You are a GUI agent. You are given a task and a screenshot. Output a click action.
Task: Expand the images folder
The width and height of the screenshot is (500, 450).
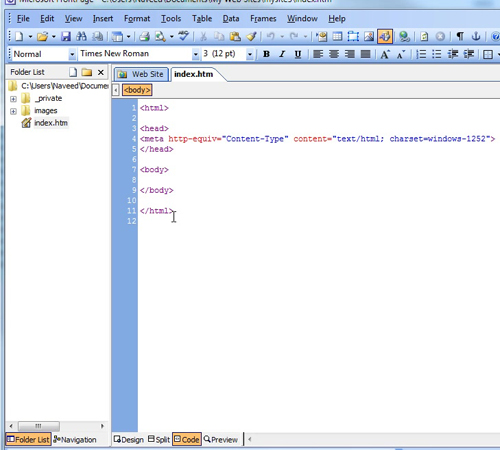[x=13, y=111]
